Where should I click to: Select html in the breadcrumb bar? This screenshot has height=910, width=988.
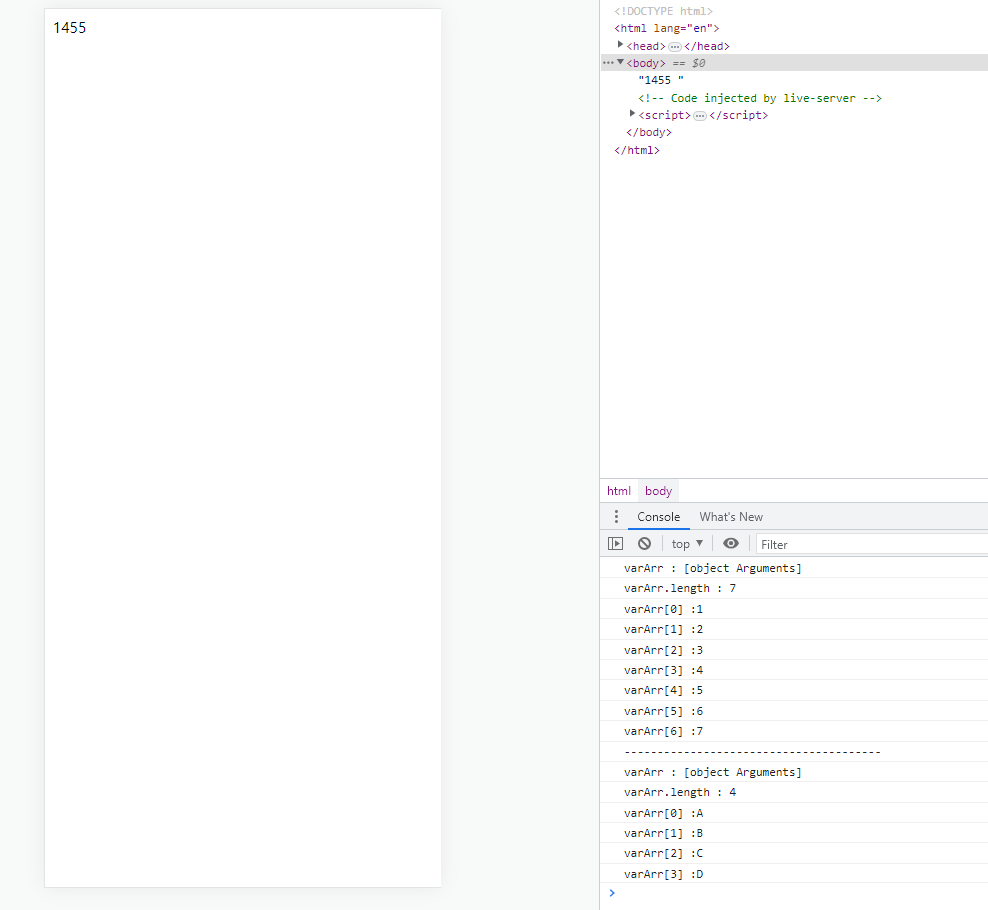[619, 491]
